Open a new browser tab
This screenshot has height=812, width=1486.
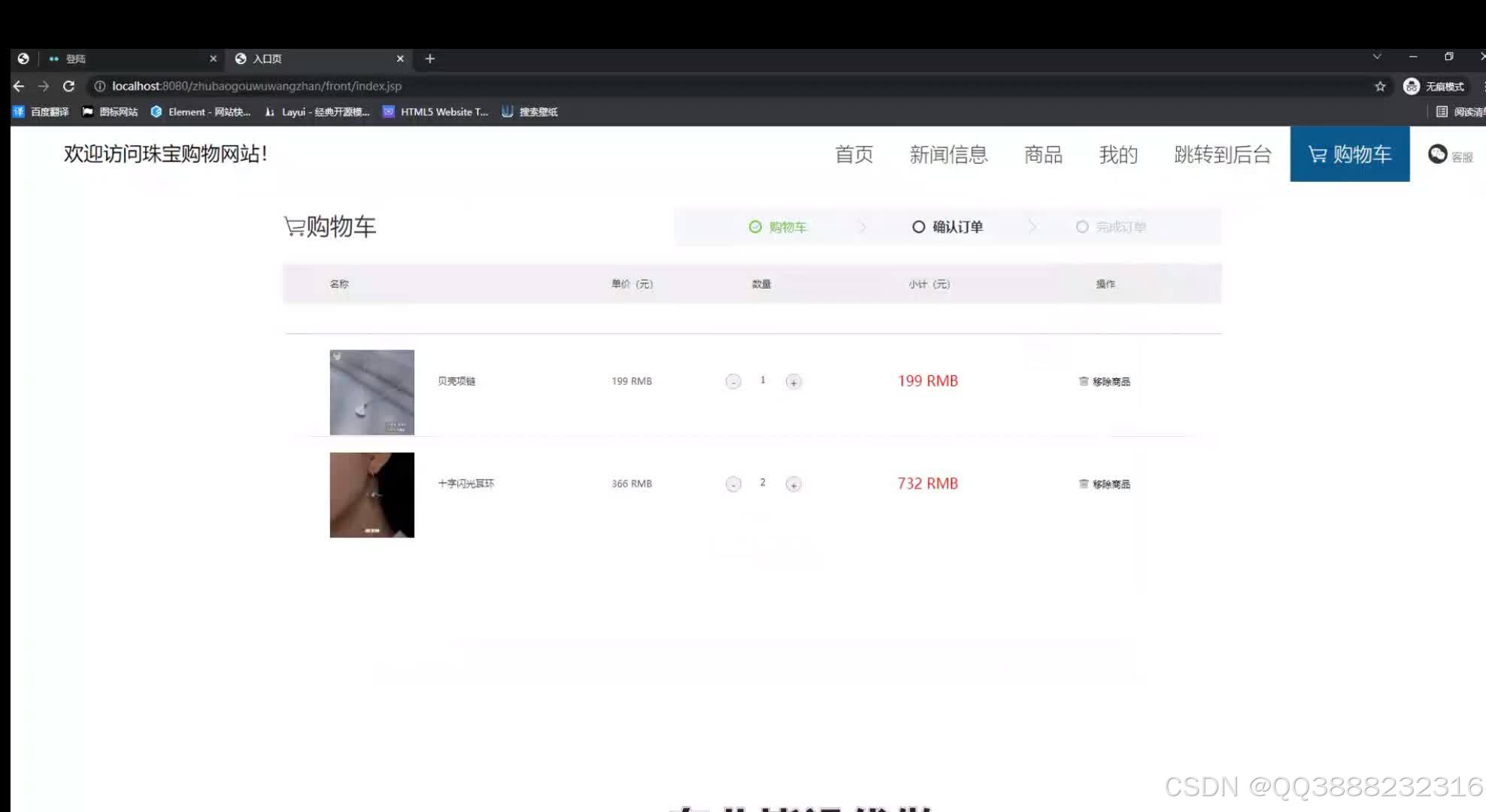click(x=429, y=59)
